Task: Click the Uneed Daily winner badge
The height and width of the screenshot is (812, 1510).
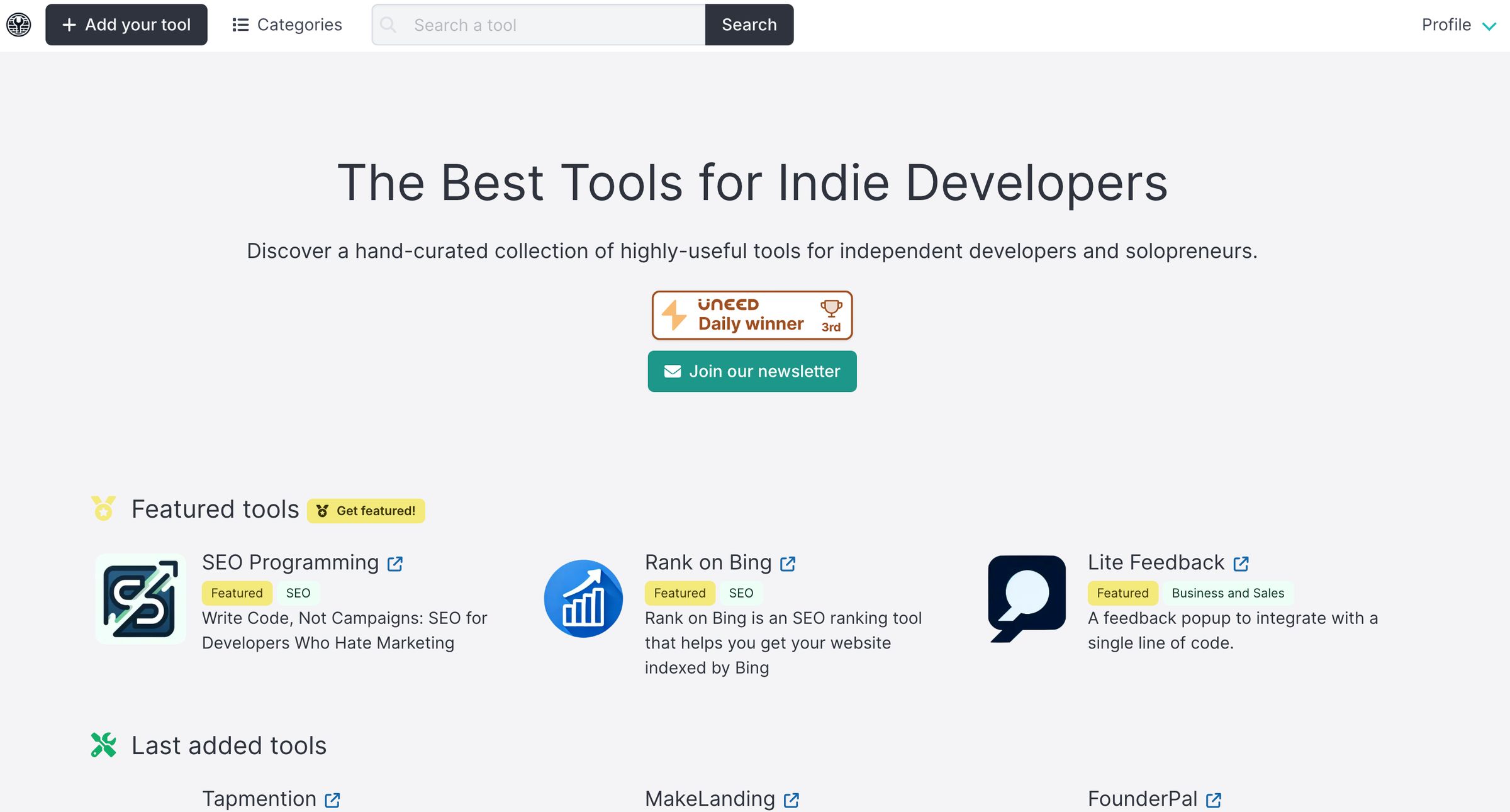Action: tap(752, 315)
